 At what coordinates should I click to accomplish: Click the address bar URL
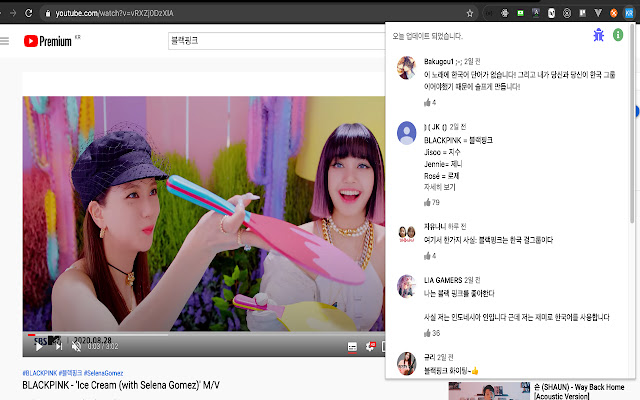[x=114, y=13]
